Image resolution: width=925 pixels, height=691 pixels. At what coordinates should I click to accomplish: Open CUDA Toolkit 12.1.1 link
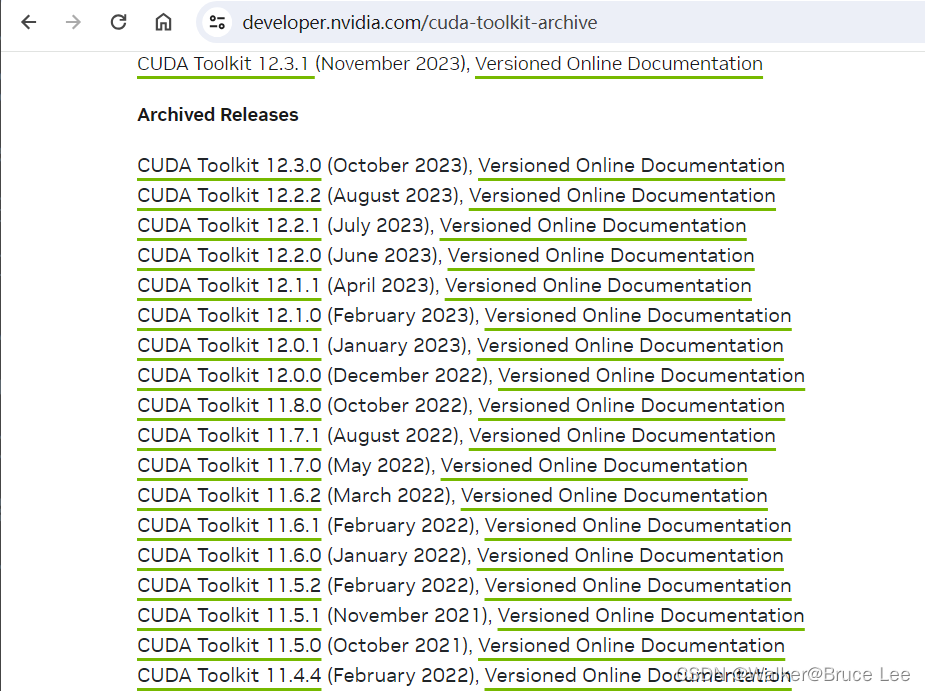229,286
